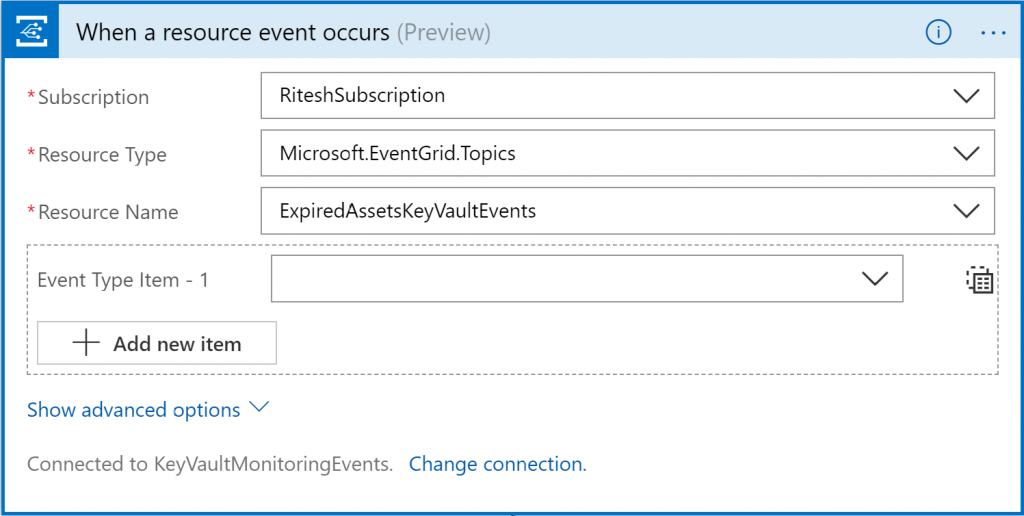
Task: Click the Show advanced options link text
Action: click(x=133, y=410)
